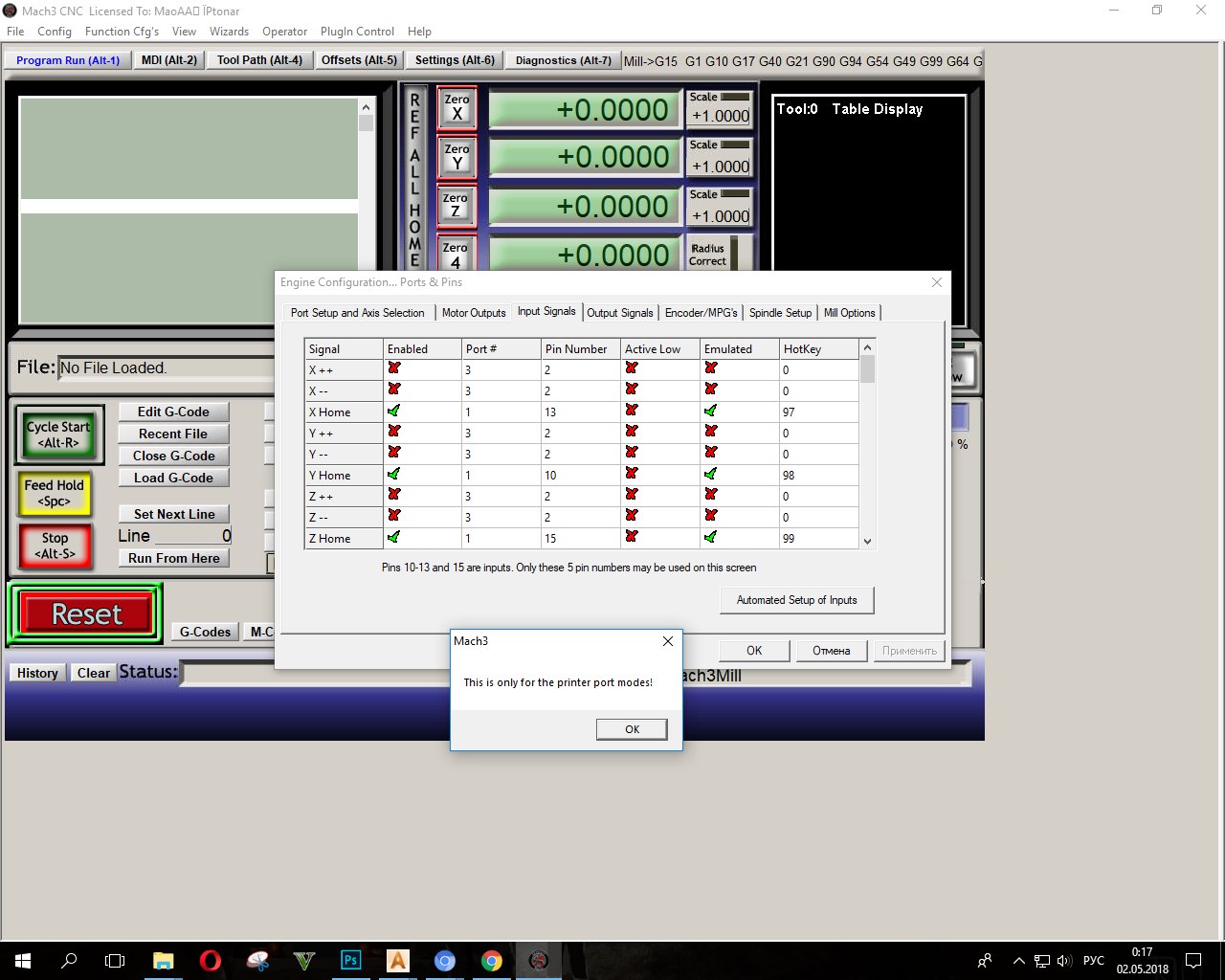The width and height of the screenshot is (1225, 980).
Task: Toggle the Enabled mark for X ++
Action: pos(393,368)
